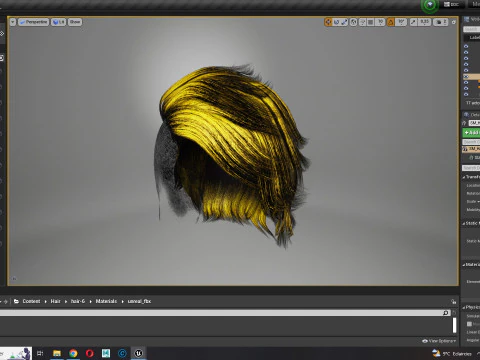Collapse the Transform section

click(464, 177)
